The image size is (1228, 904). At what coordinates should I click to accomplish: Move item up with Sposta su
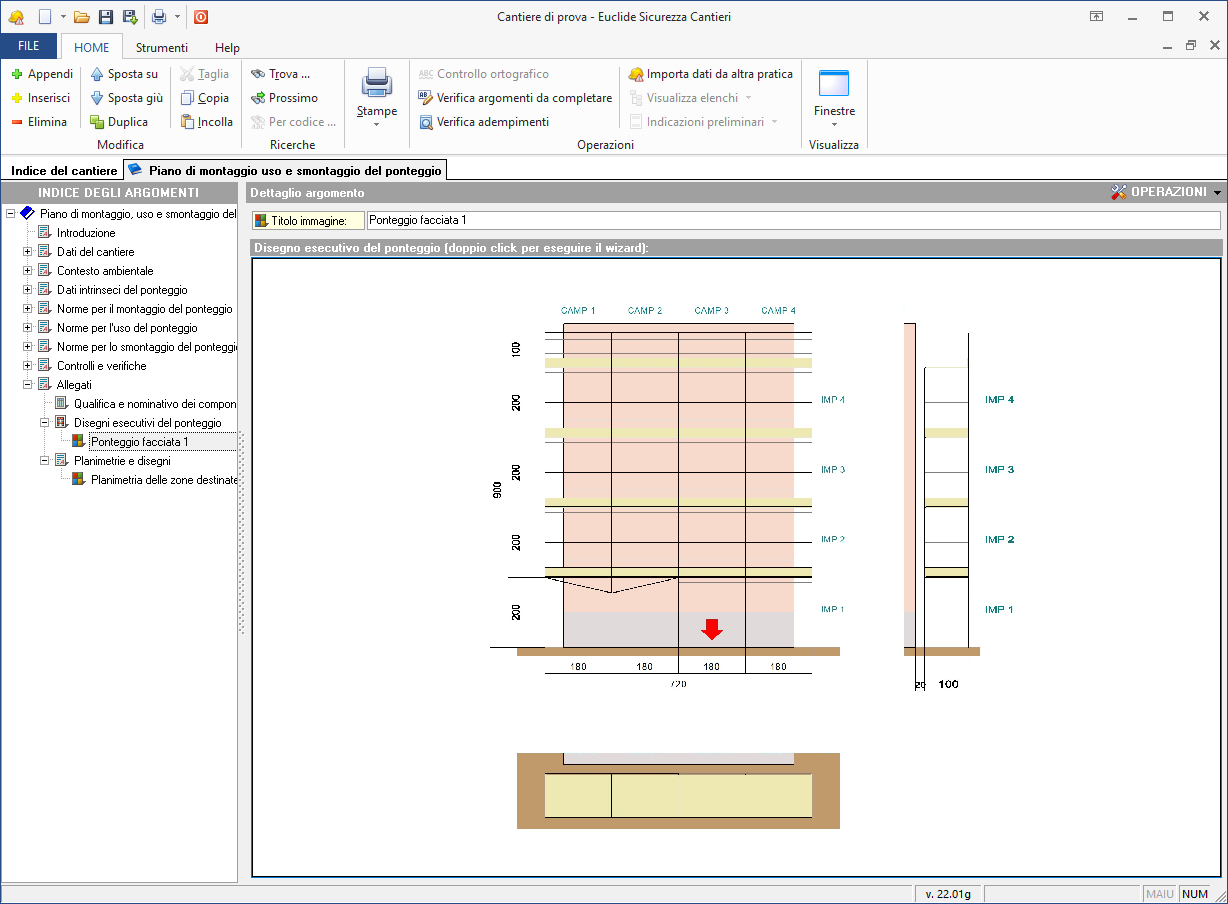click(124, 74)
